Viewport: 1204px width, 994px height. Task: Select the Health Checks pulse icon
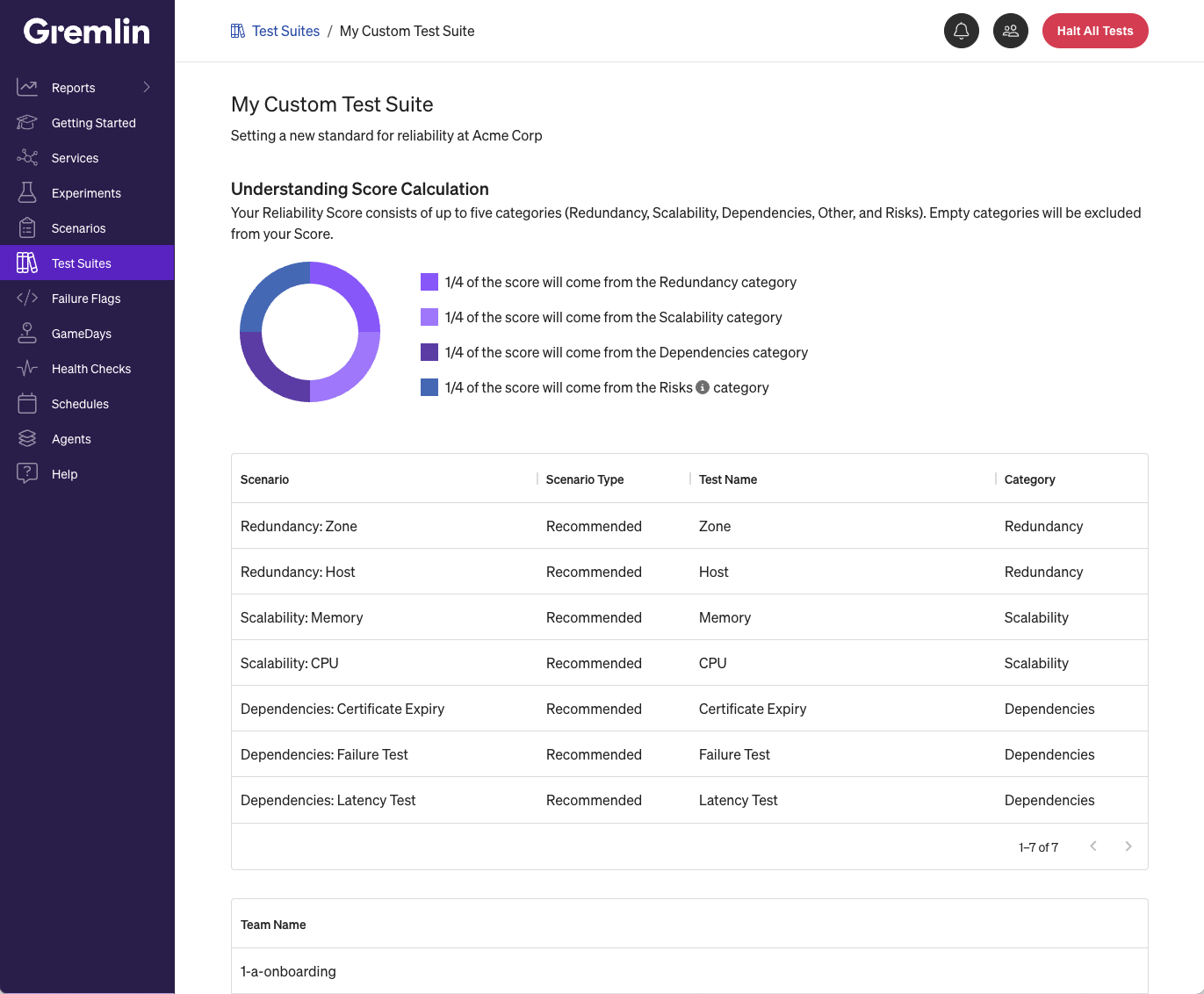(x=26, y=368)
